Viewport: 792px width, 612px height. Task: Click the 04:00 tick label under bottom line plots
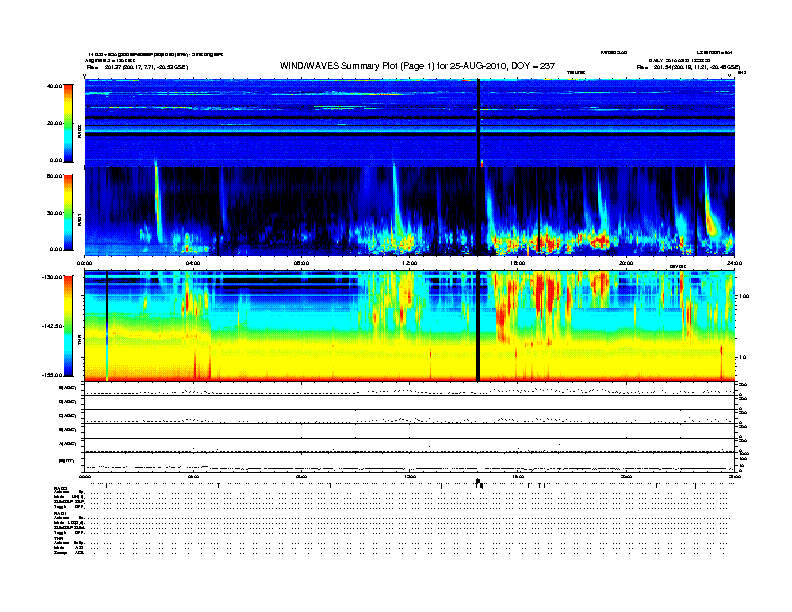point(193,476)
